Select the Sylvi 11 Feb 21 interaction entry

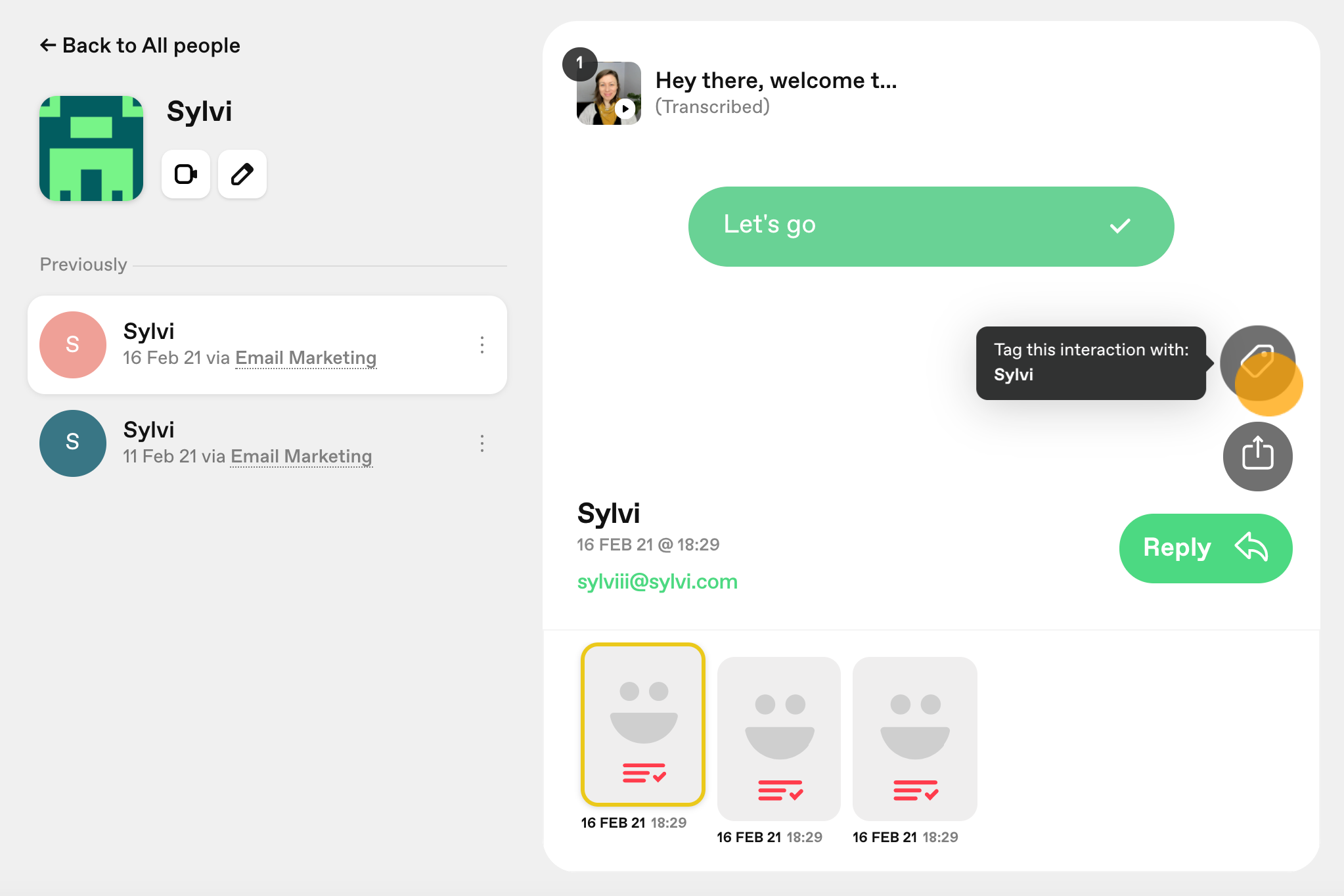pos(267,443)
